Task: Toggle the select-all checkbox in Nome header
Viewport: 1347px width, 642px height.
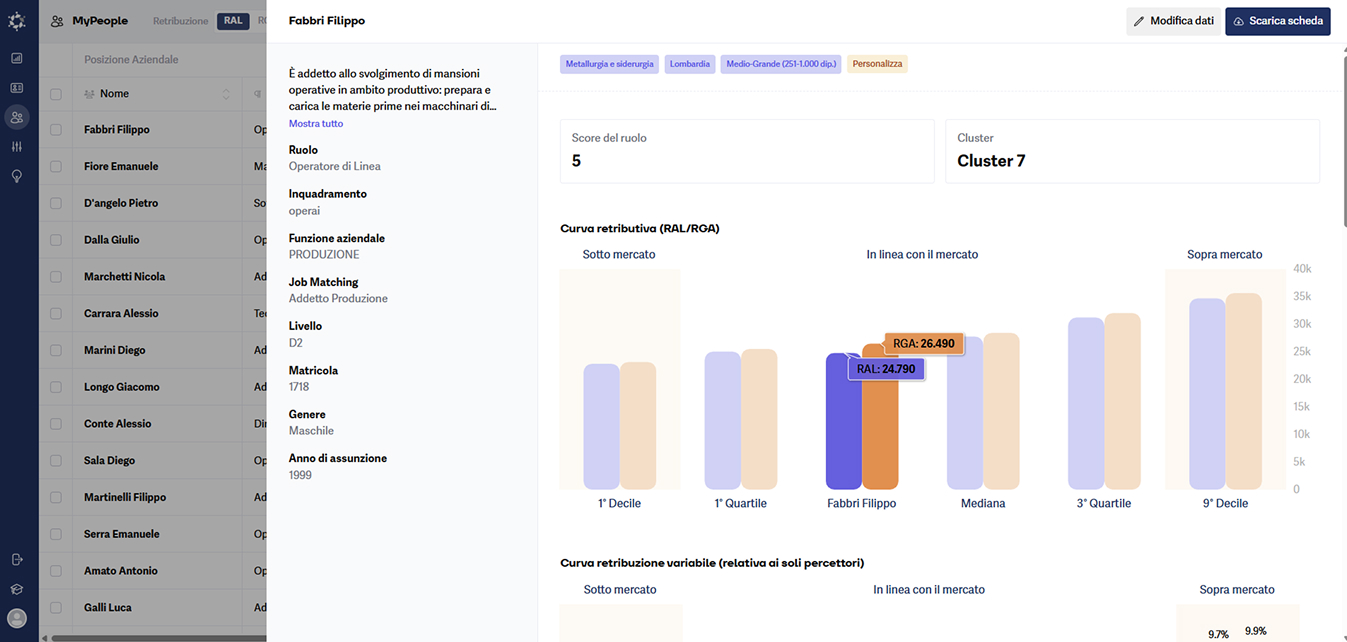Action: [x=56, y=94]
